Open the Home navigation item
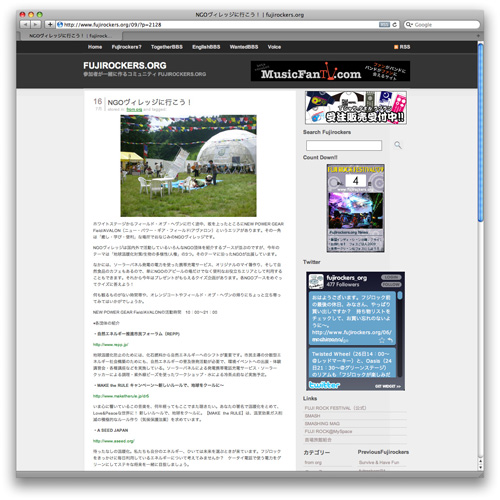The image size is (500, 500). point(95,47)
